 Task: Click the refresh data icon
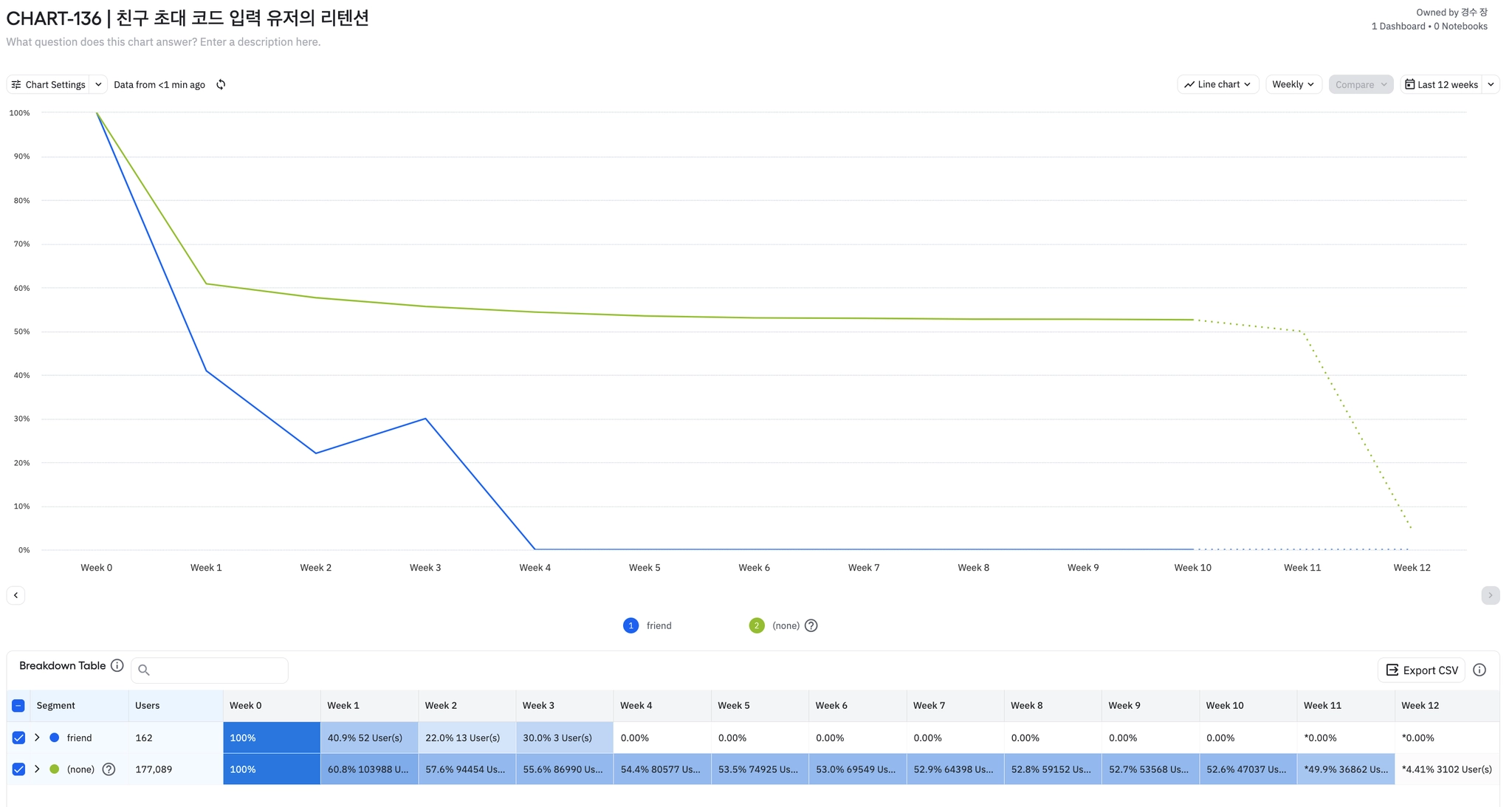221,85
